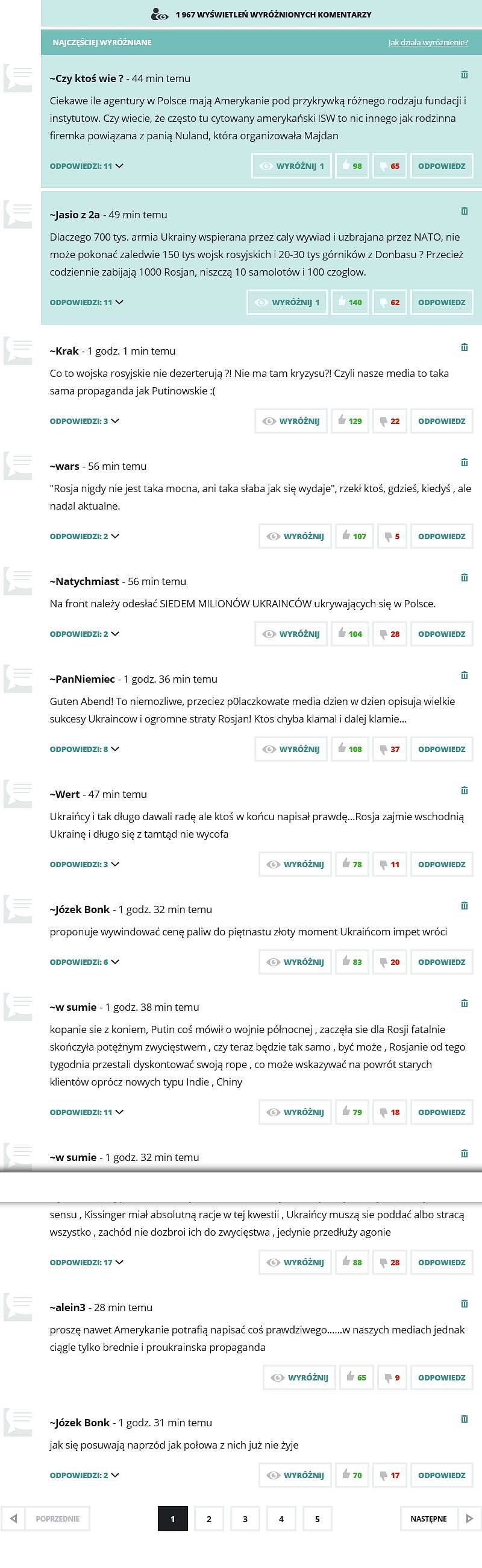This screenshot has height=1568, width=482.
Task: Expand 11 replies under Jasio z 2a
Action: point(86,302)
